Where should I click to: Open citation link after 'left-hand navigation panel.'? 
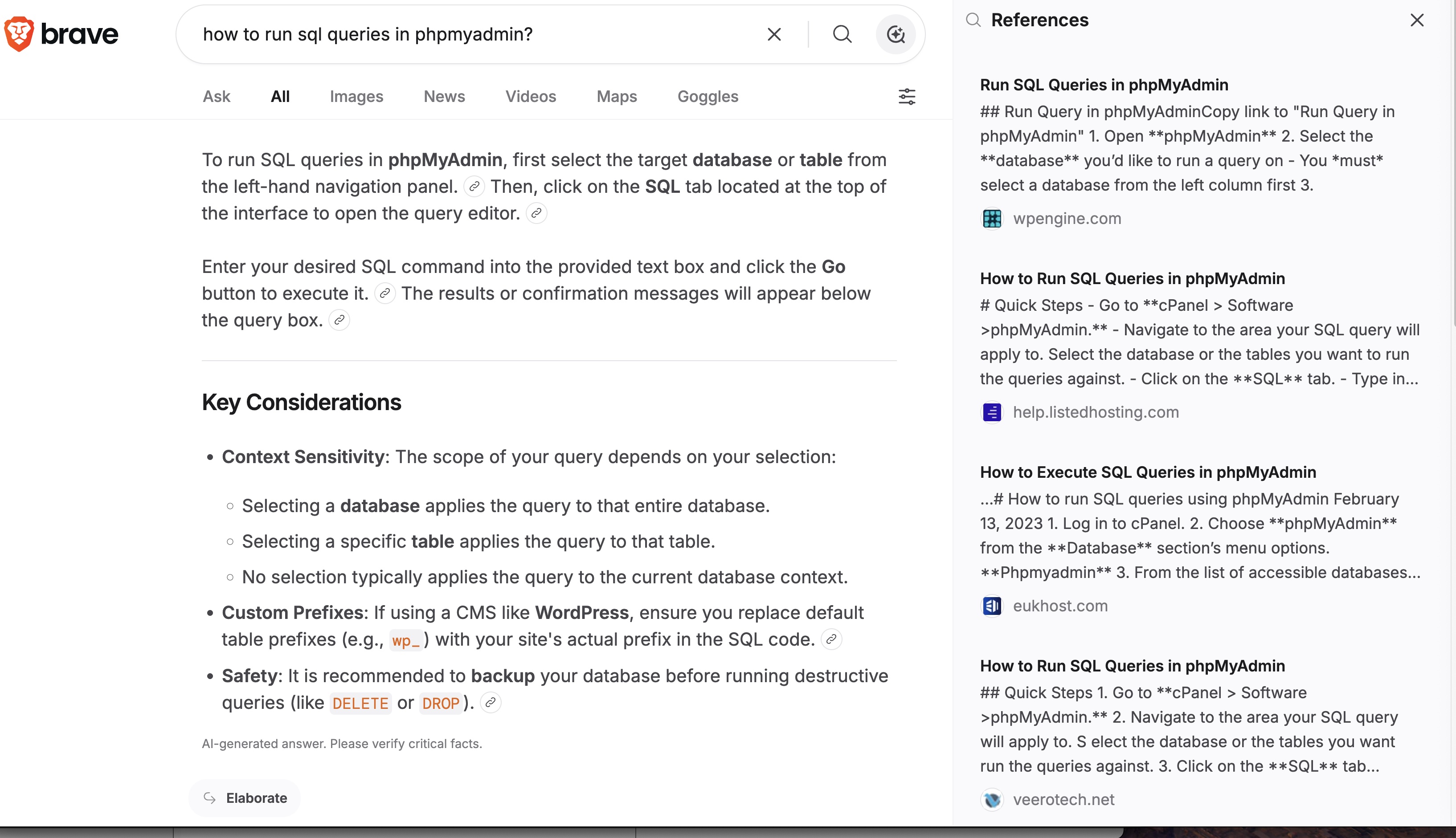(x=474, y=187)
